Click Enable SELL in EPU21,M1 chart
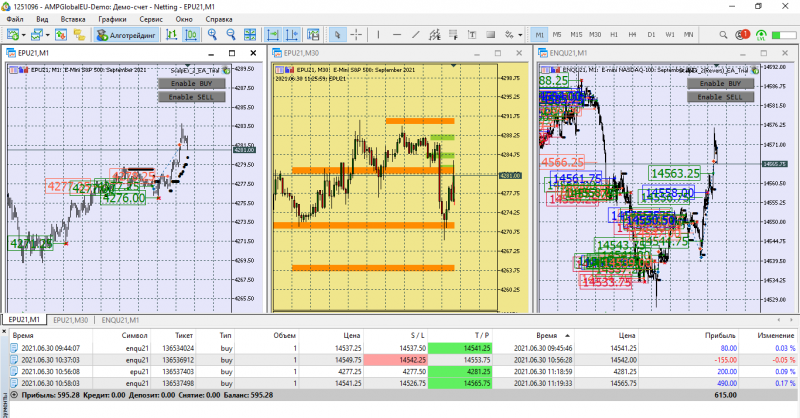800x418 pixels. pyautogui.click(x=191, y=96)
